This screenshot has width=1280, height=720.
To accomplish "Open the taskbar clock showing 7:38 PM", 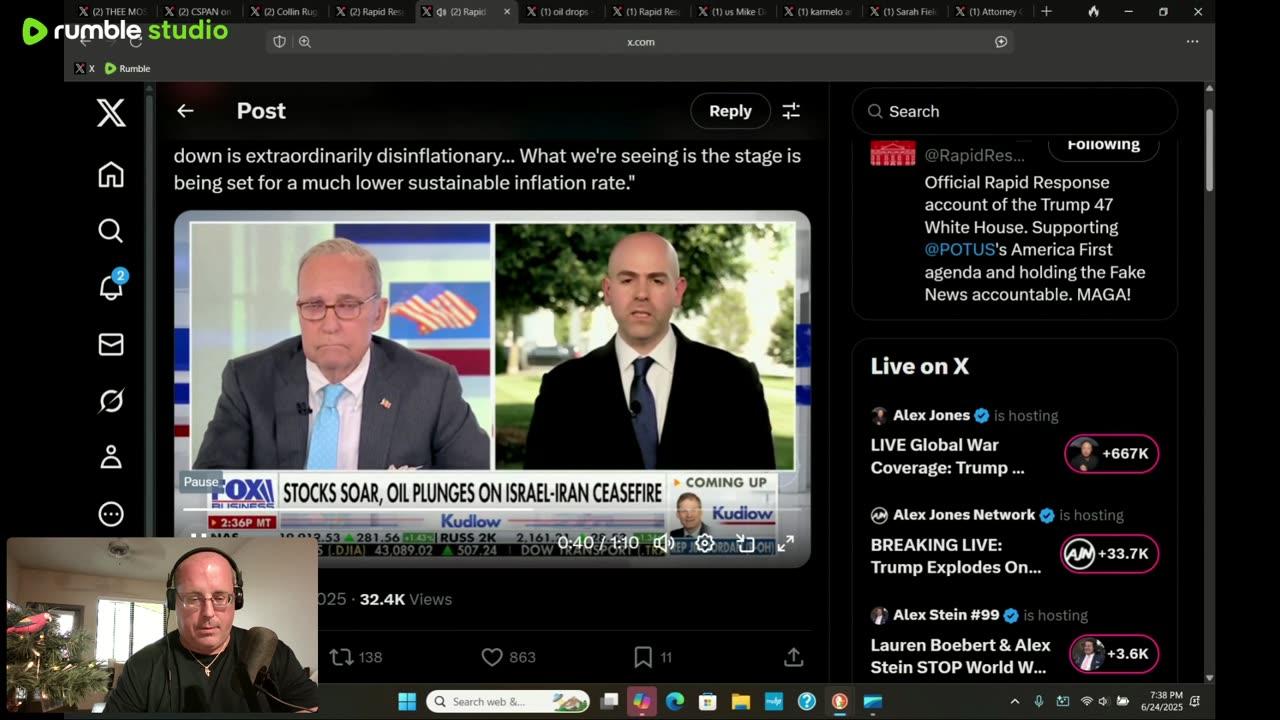I will click(1166, 701).
